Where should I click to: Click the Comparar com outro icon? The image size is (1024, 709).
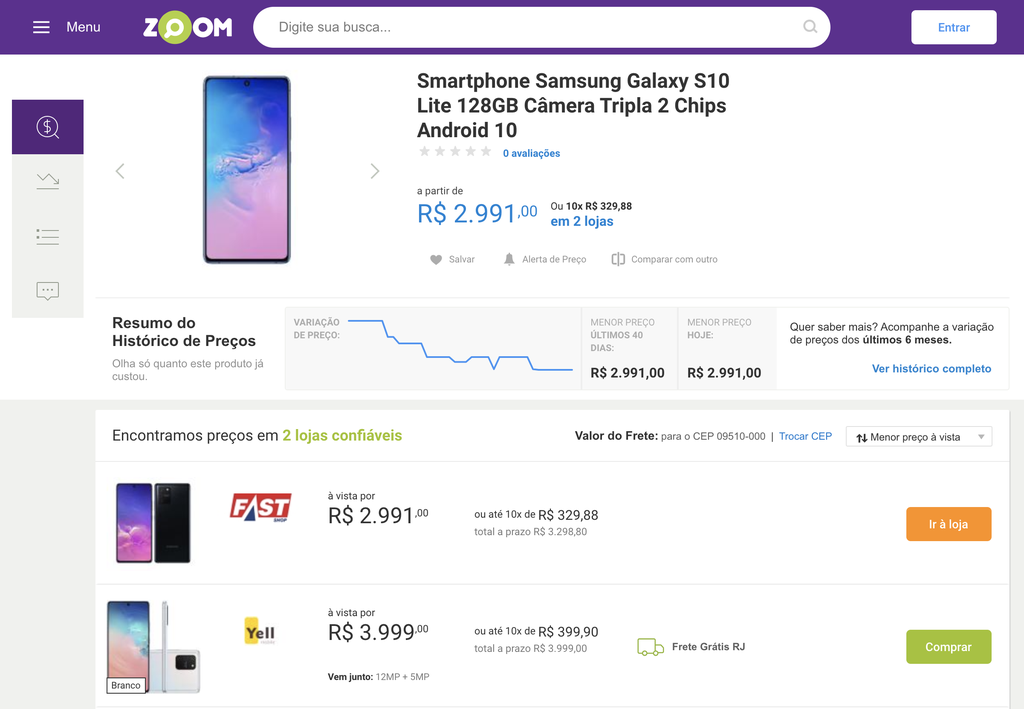pos(618,259)
